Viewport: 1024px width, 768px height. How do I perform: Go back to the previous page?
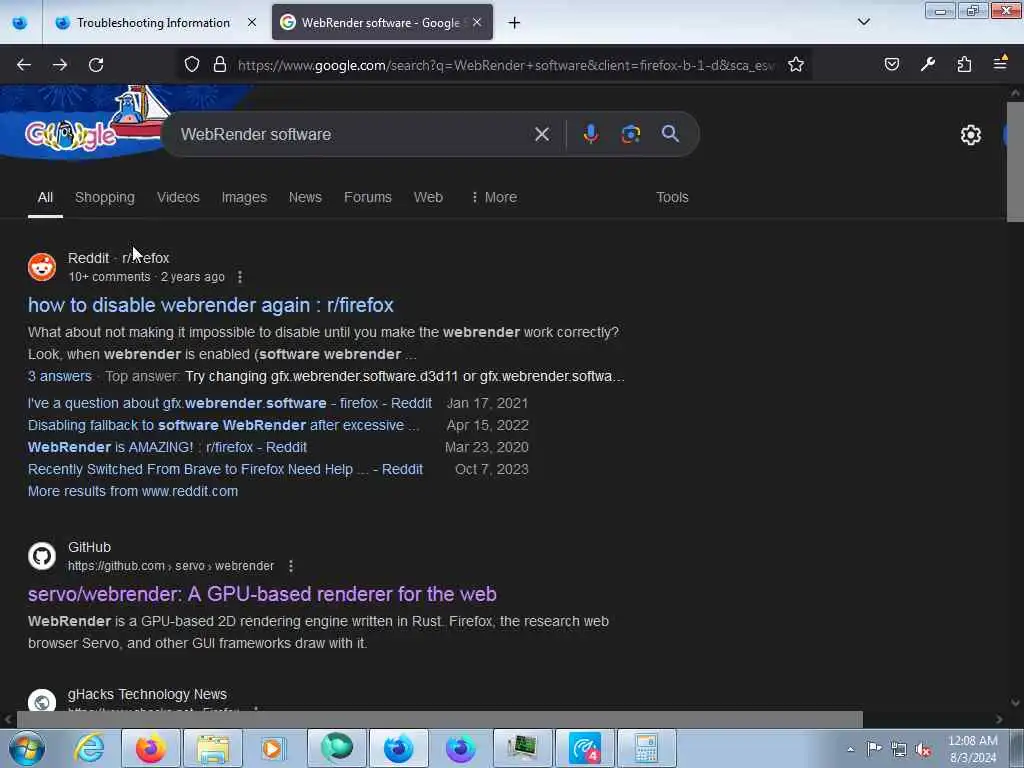[x=24, y=65]
